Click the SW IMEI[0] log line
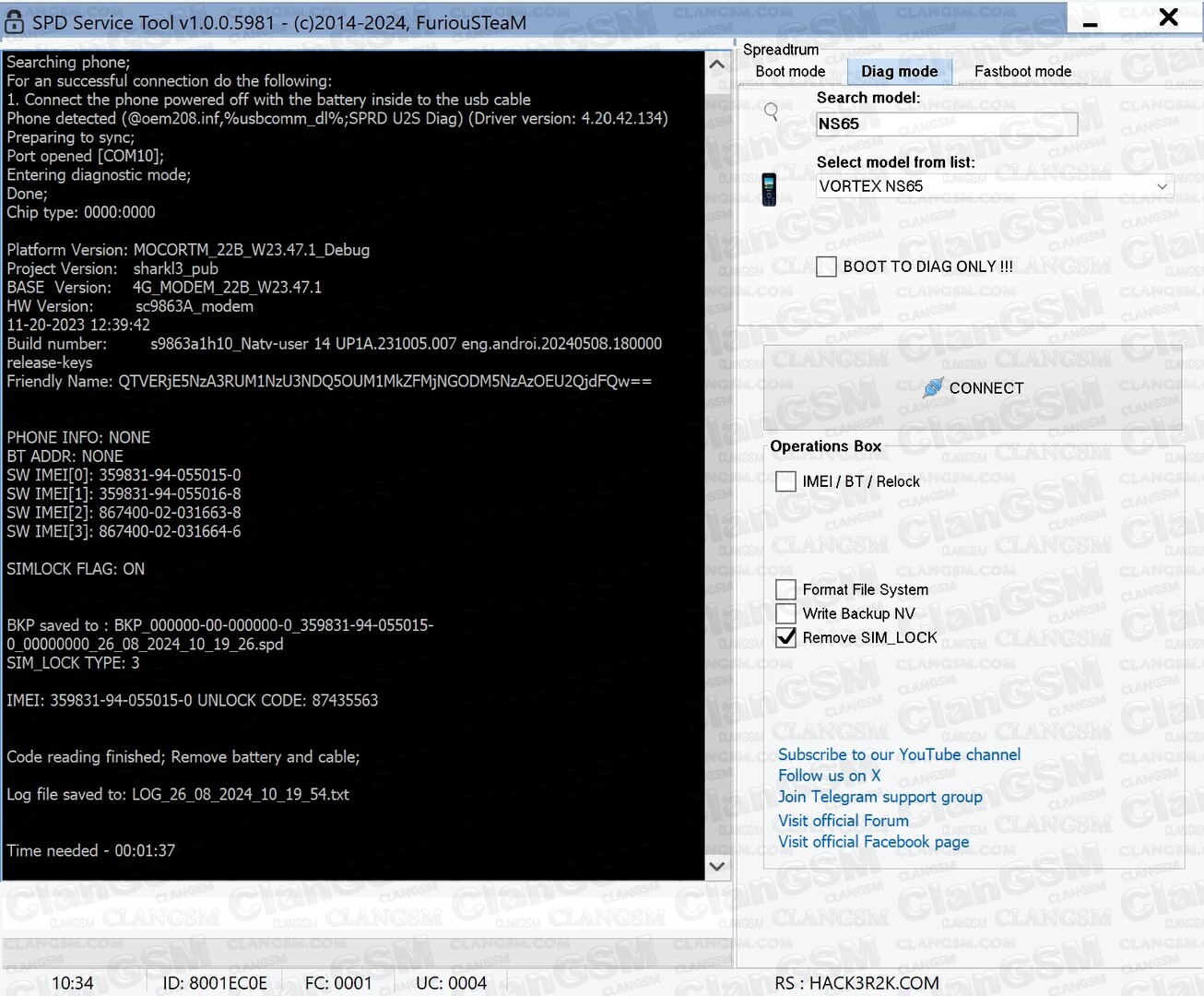 [124, 475]
